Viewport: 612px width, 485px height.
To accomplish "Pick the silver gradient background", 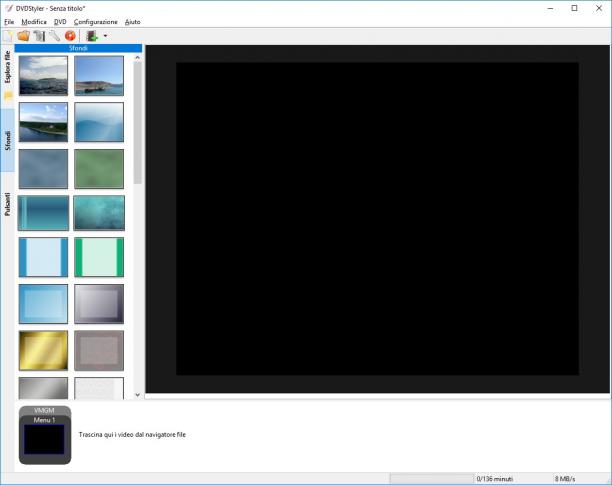I will (x=43, y=388).
